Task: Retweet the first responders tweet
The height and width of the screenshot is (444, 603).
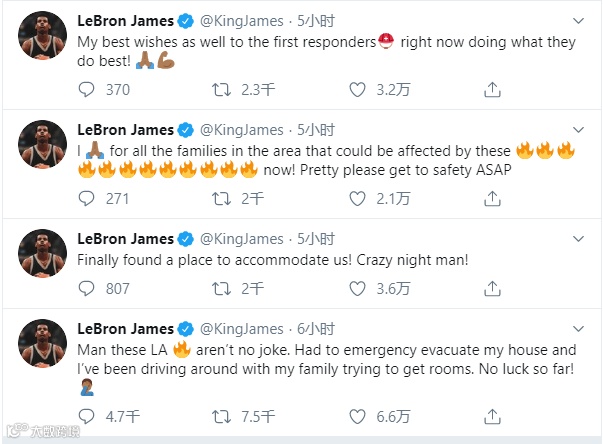Action: click(222, 90)
